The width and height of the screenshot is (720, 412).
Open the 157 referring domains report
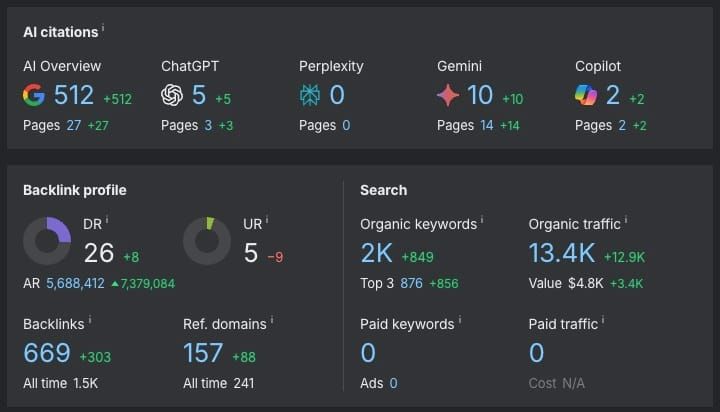click(204, 353)
